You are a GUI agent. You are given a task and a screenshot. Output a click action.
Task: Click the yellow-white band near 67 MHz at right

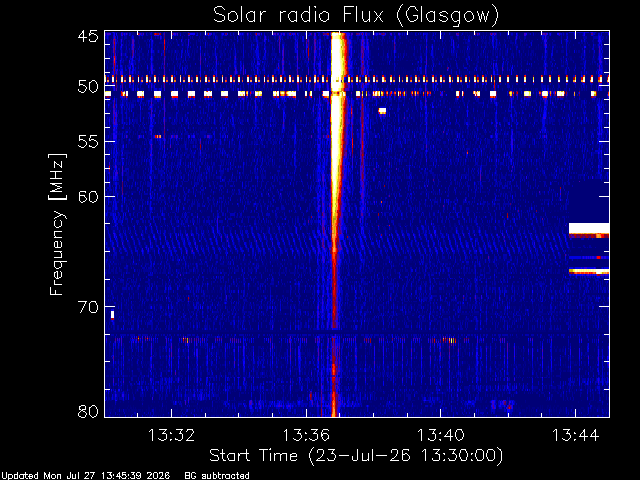[589, 271]
